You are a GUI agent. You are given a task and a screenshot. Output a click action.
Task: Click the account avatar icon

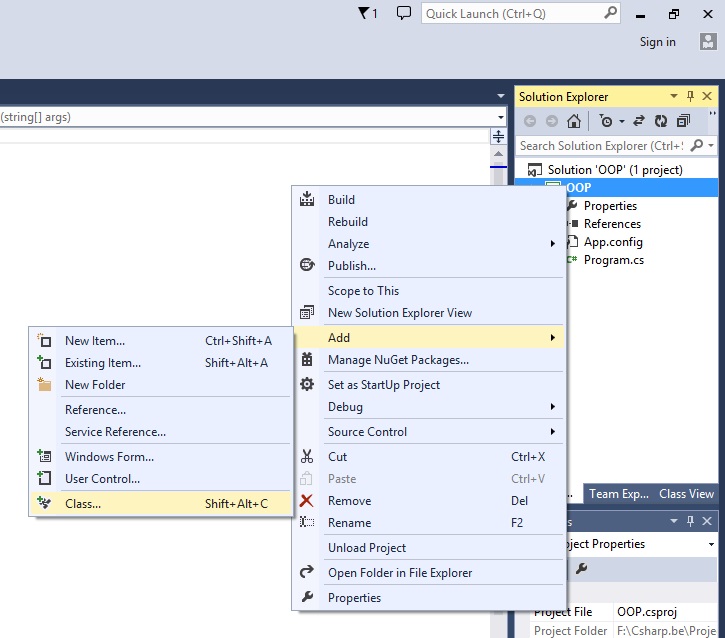pos(708,42)
